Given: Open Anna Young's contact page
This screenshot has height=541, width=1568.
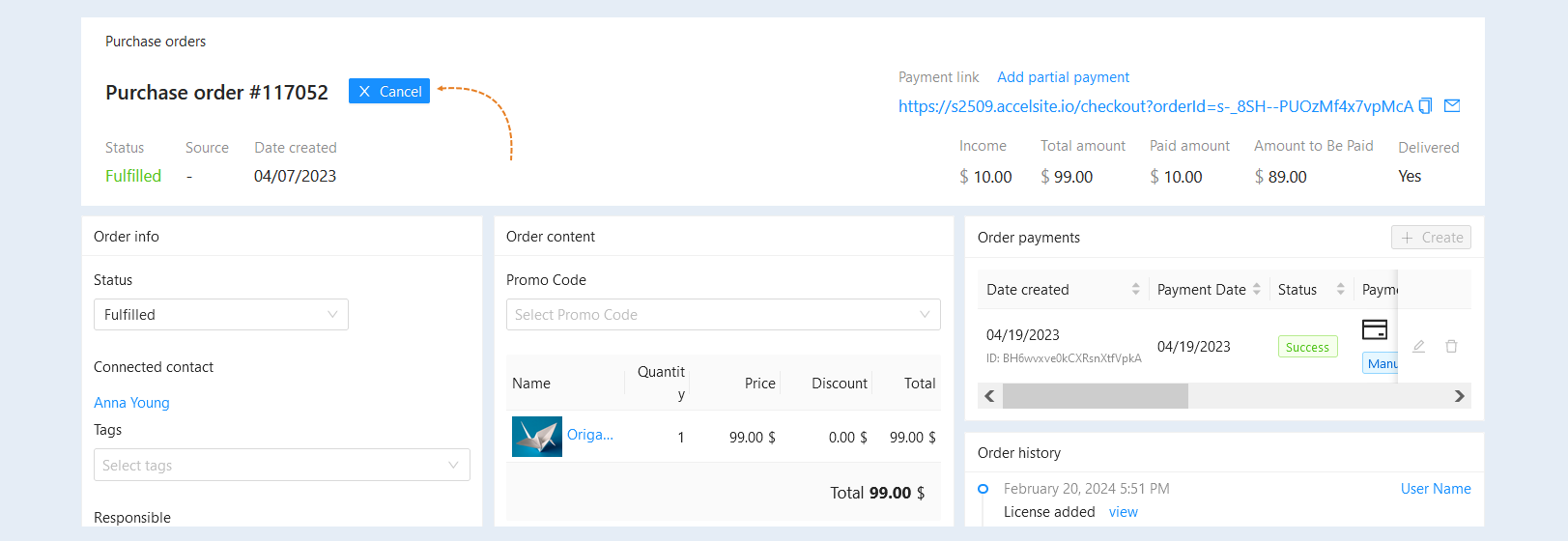Looking at the screenshot, I should pos(131,403).
